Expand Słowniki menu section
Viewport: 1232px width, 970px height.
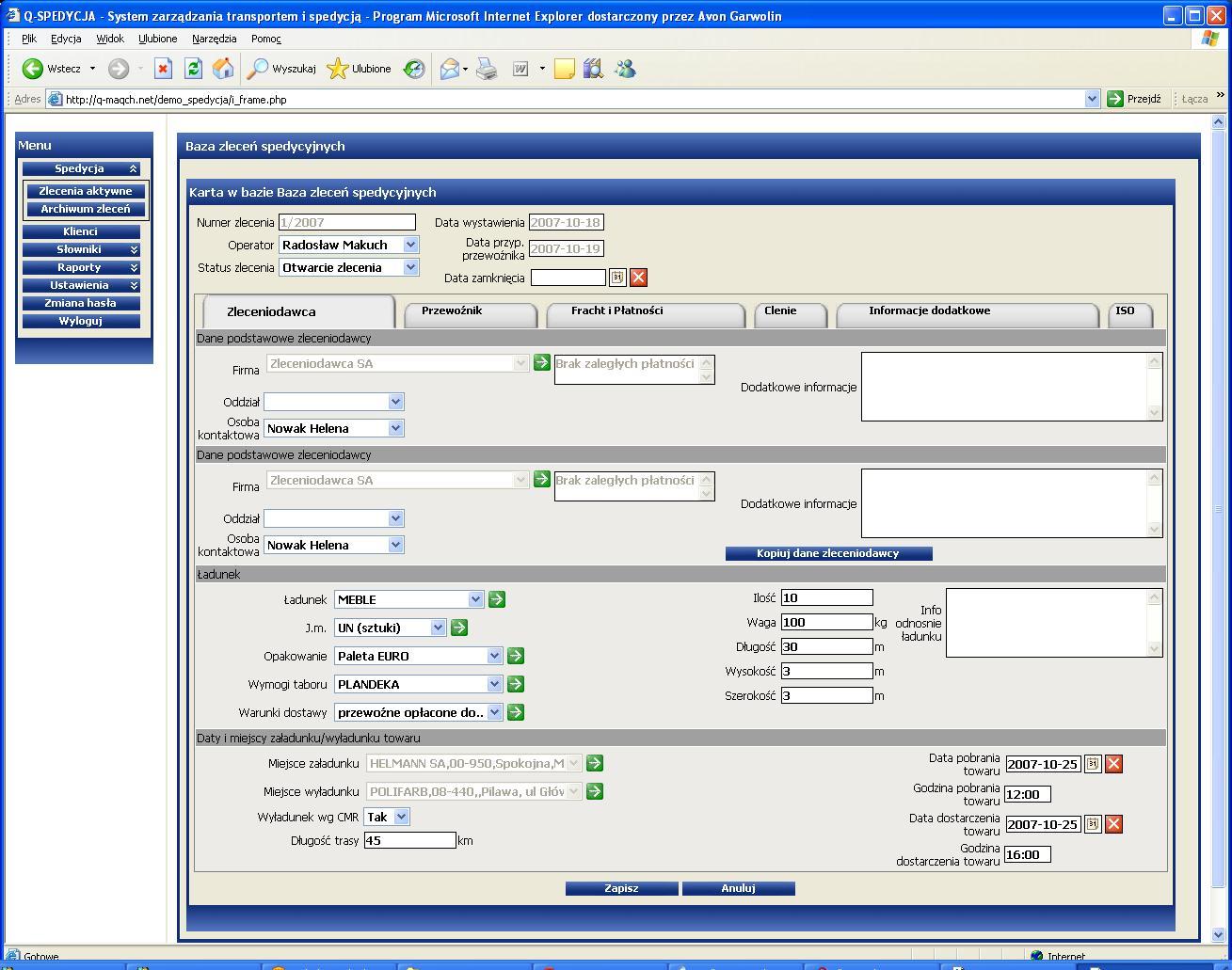[x=80, y=249]
